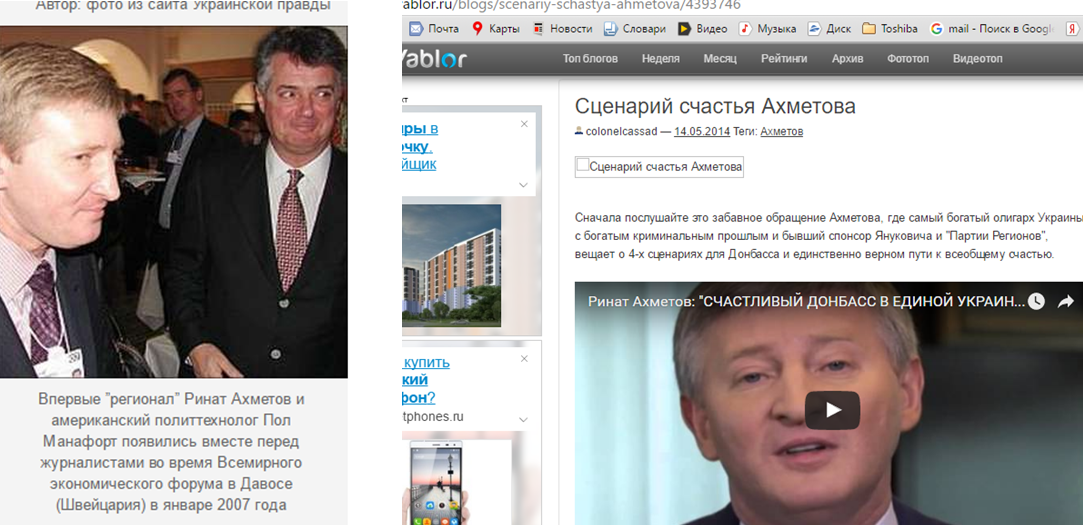Image resolution: width=1083 pixels, height=525 pixels.
Task: Open the mail Google search bookmark
Action: pyautogui.click(x=992, y=29)
